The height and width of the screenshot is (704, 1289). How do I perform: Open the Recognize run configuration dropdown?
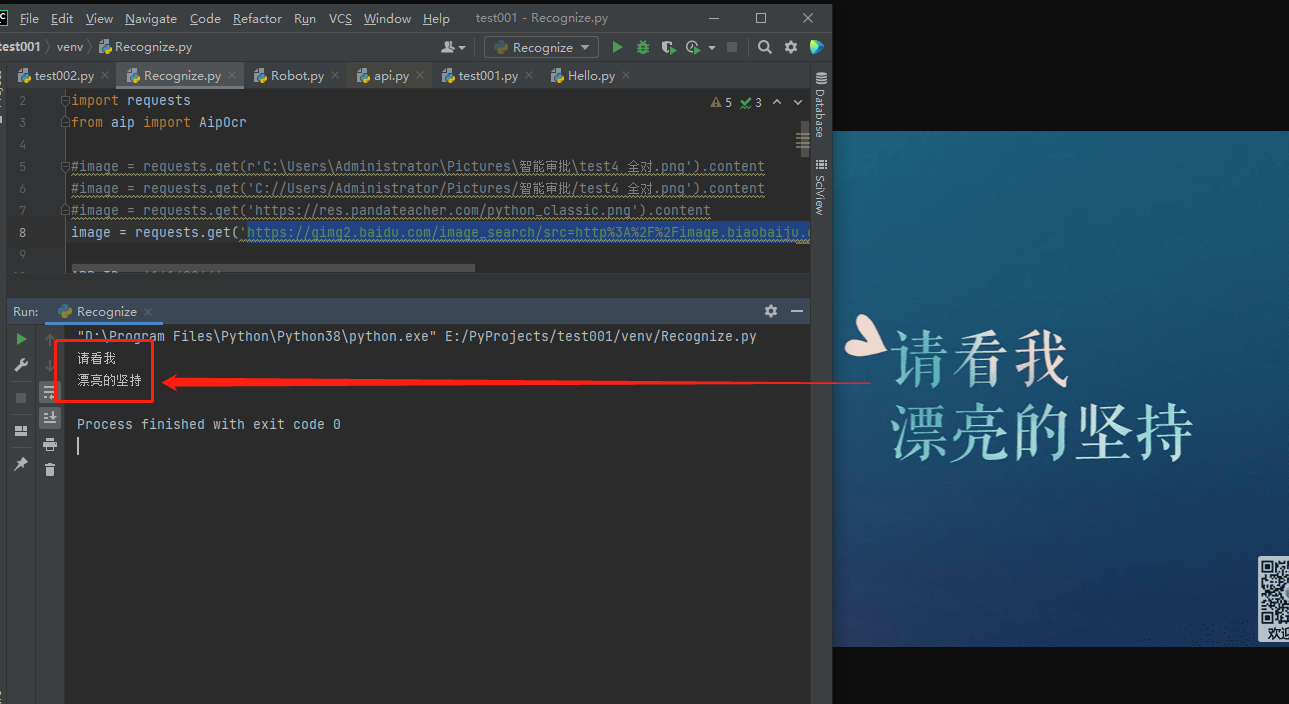540,46
